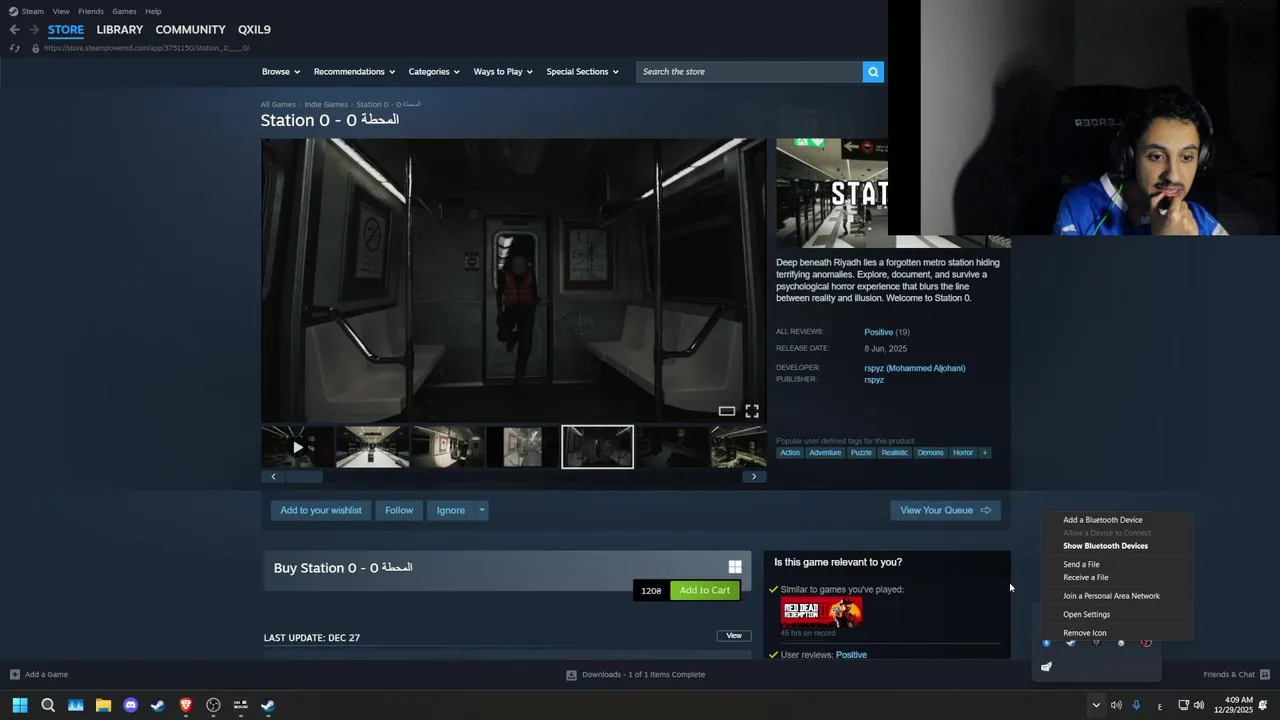Open the QXIL9 profile tab
This screenshot has width=1280, height=720.
(254, 30)
